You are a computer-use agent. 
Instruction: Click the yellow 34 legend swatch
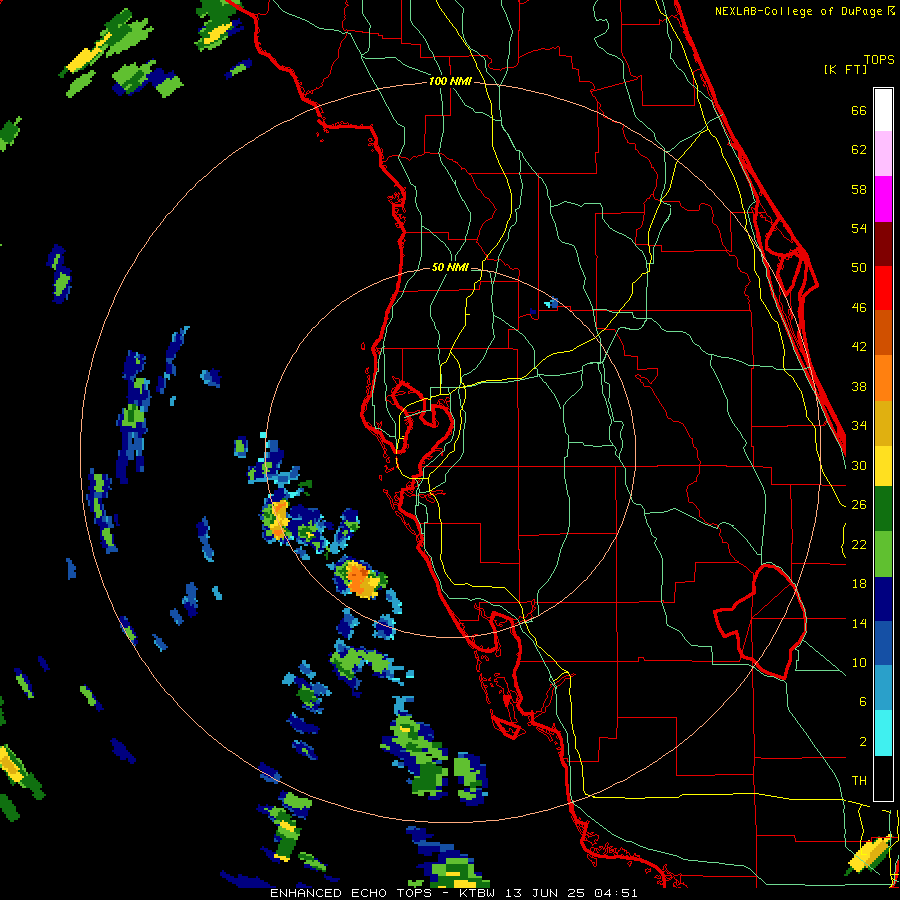[x=883, y=466]
